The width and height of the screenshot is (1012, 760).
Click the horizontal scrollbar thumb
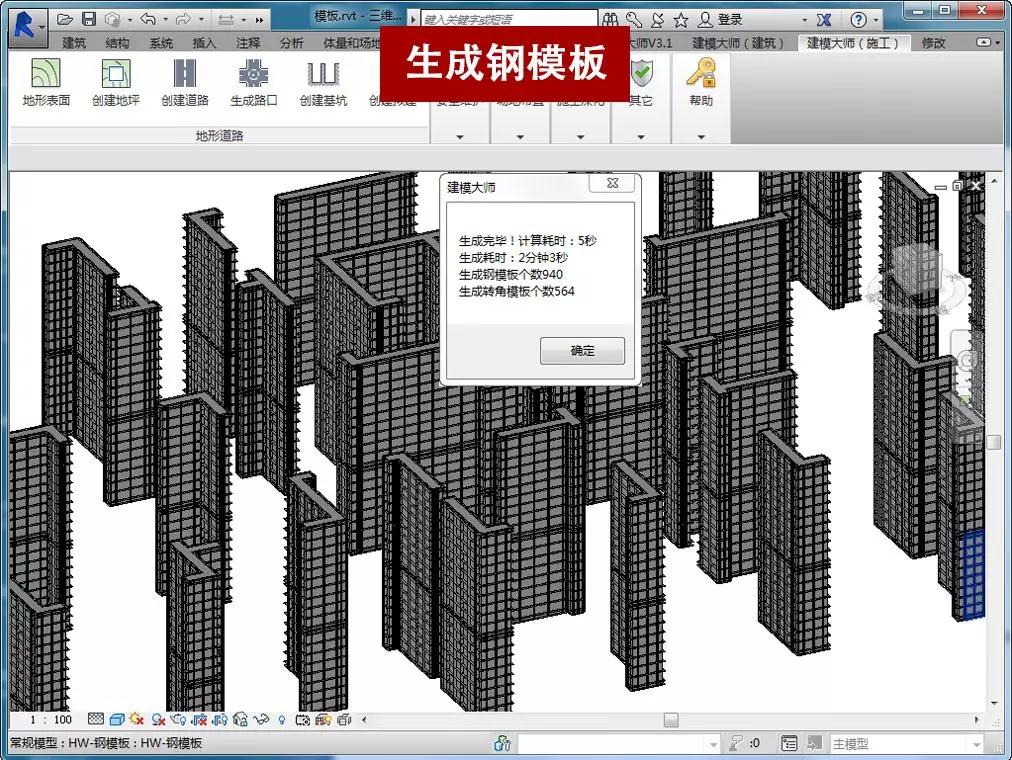671,719
